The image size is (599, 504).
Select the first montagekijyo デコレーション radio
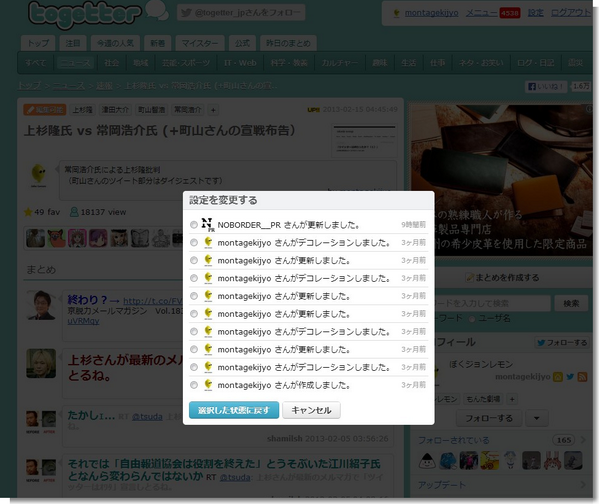click(194, 243)
